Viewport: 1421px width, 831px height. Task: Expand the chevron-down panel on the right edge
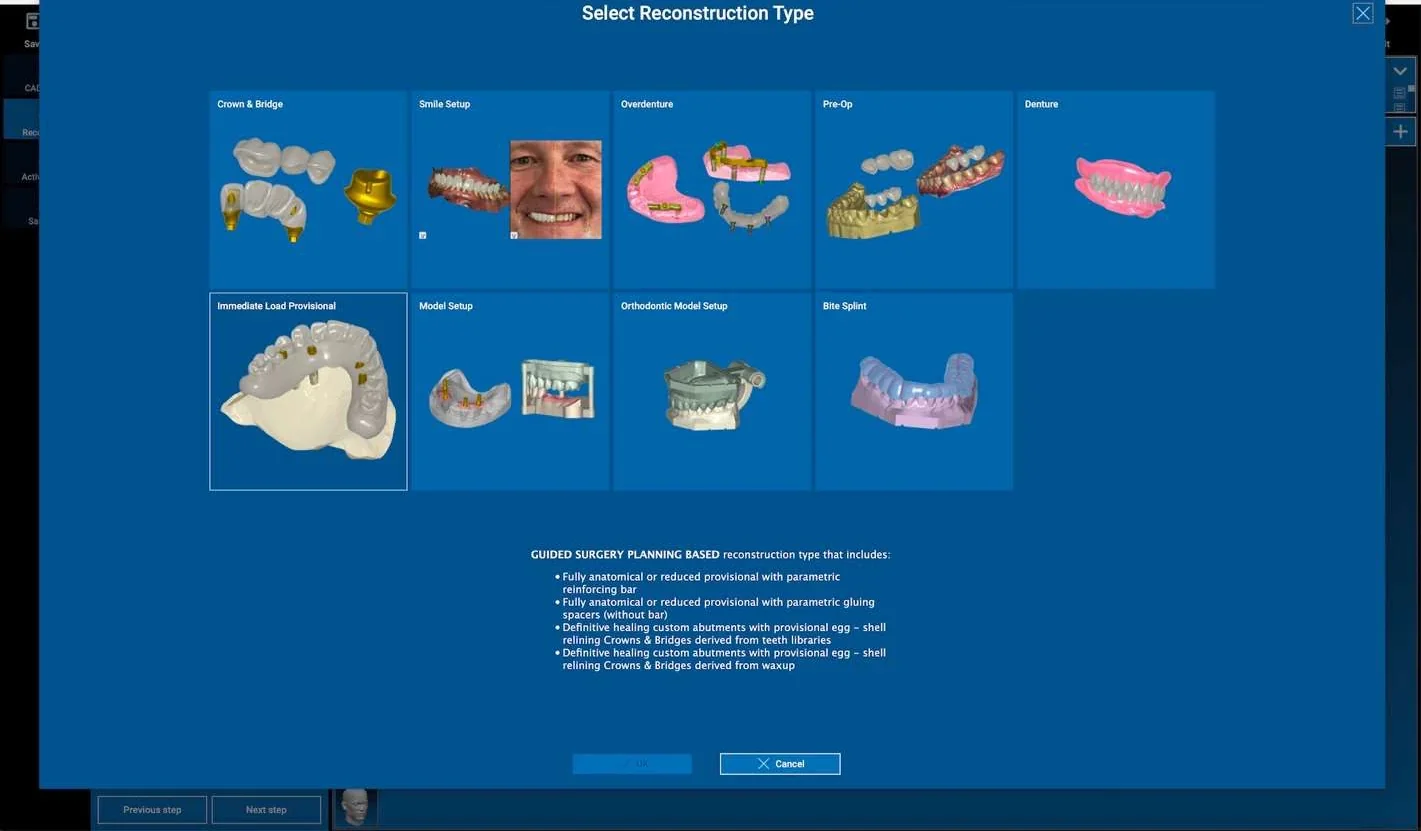[x=1400, y=72]
